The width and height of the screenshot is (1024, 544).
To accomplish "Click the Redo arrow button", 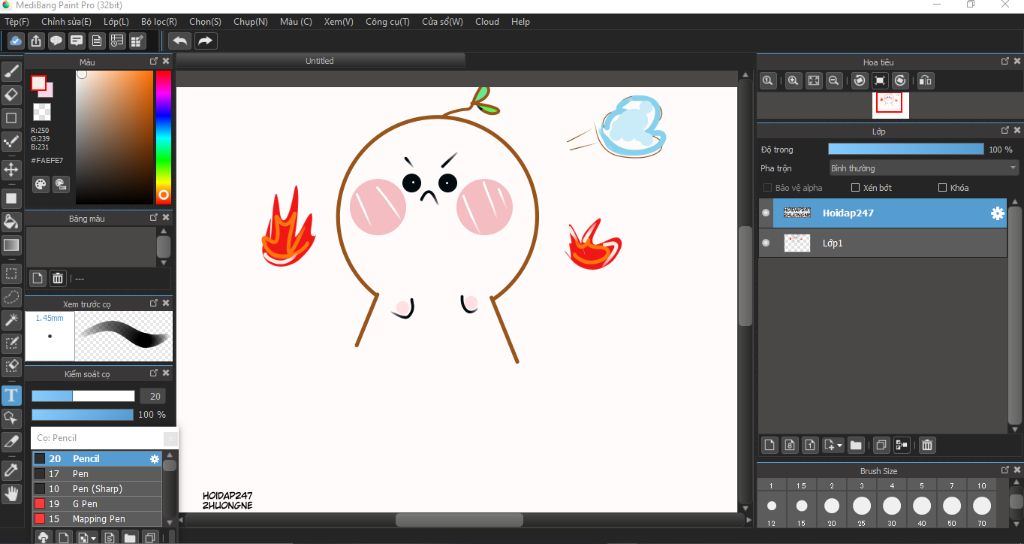I will (205, 41).
